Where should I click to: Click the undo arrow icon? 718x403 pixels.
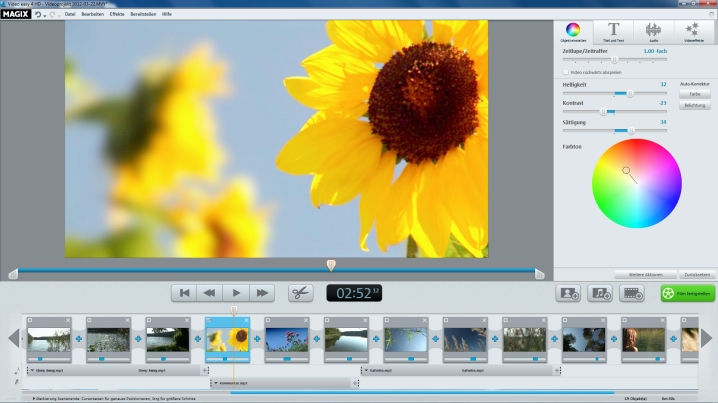[39, 14]
